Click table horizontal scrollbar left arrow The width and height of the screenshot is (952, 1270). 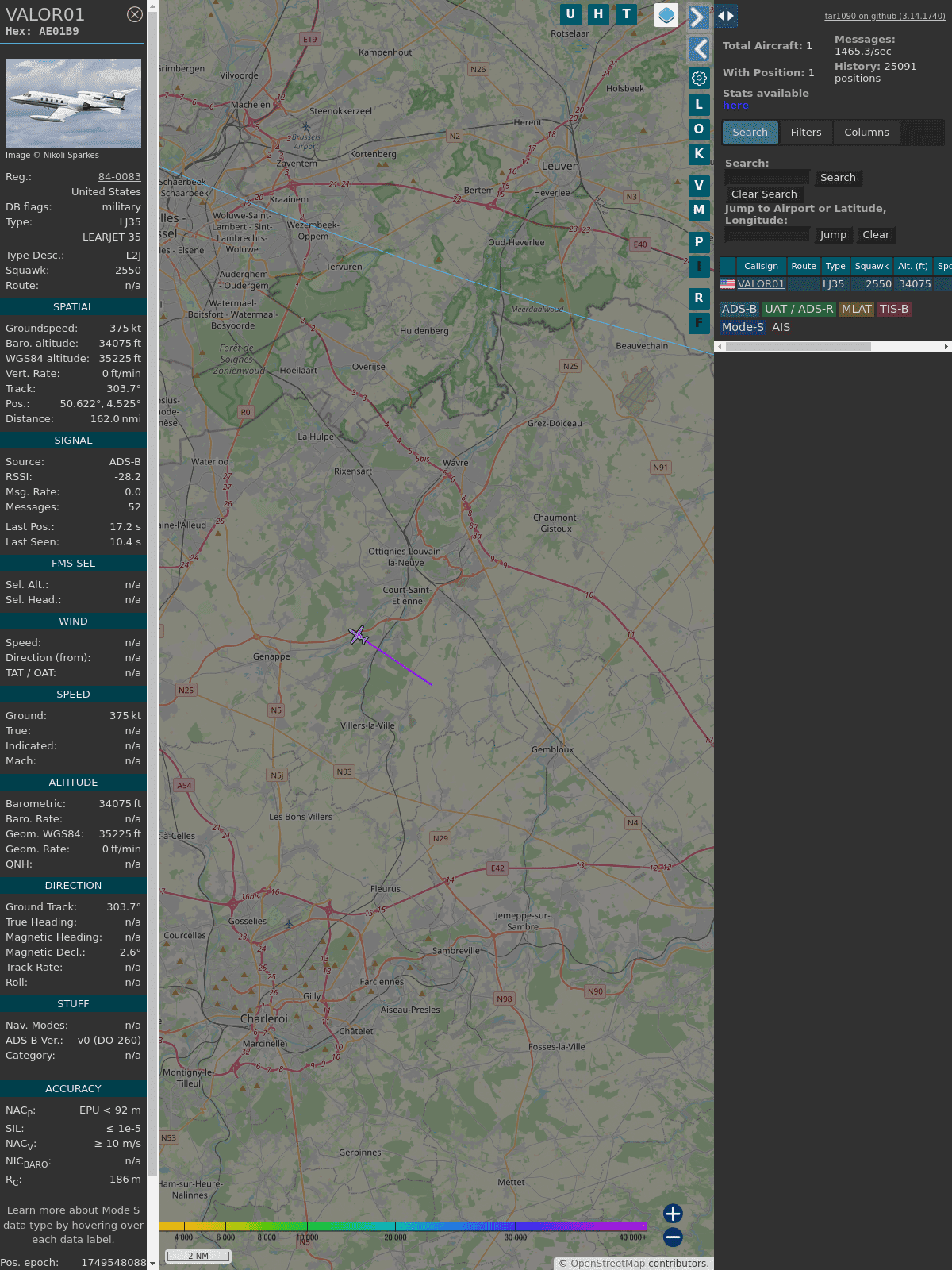click(720, 347)
